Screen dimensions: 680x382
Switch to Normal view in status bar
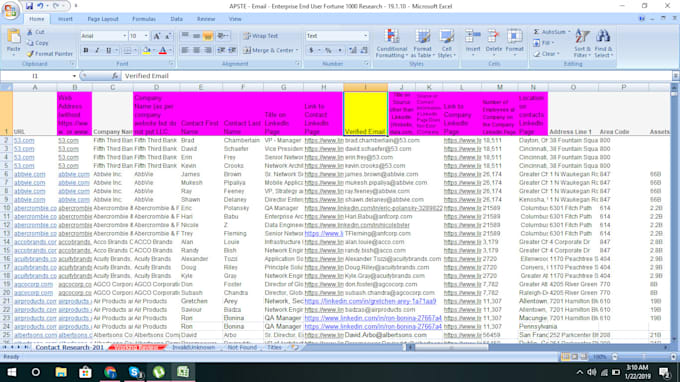(x=565, y=357)
